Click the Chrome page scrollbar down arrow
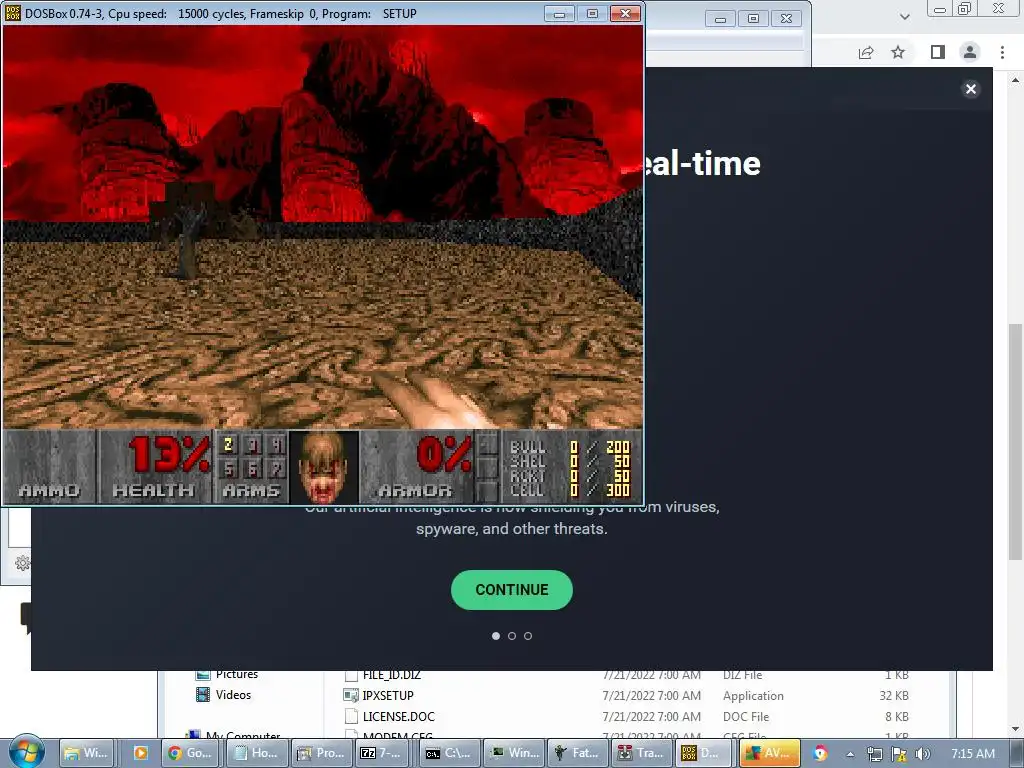The height and width of the screenshot is (768, 1024). 1016,729
